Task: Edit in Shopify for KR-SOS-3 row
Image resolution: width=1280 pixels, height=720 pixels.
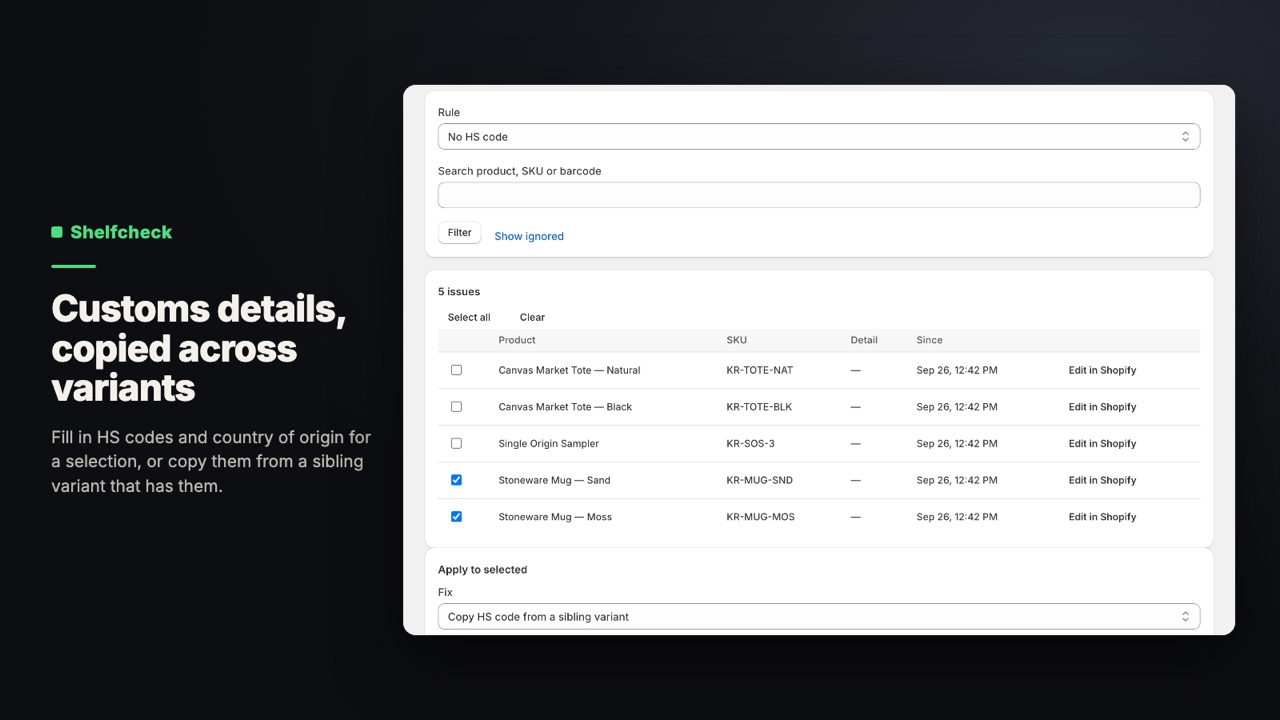Action: 1102,443
